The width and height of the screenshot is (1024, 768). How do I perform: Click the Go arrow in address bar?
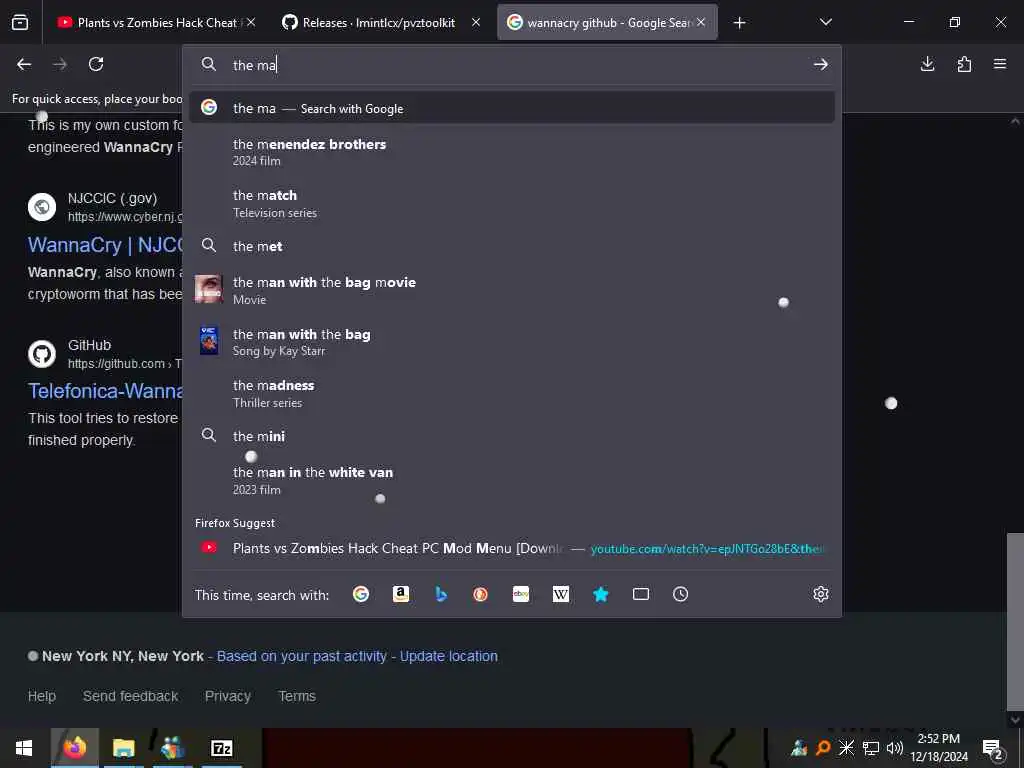click(821, 64)
